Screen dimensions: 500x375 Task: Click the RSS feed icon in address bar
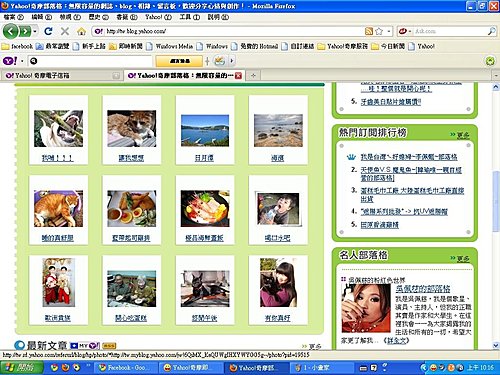pos(369,31)
